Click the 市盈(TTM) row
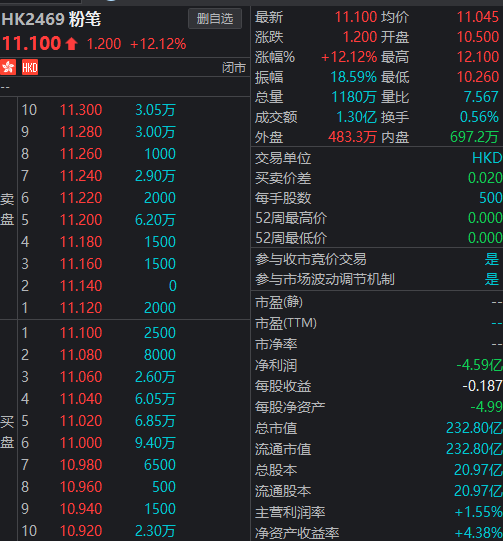This screenshot has height=541, width=503. pyautogui.click(x=378, y=323)
